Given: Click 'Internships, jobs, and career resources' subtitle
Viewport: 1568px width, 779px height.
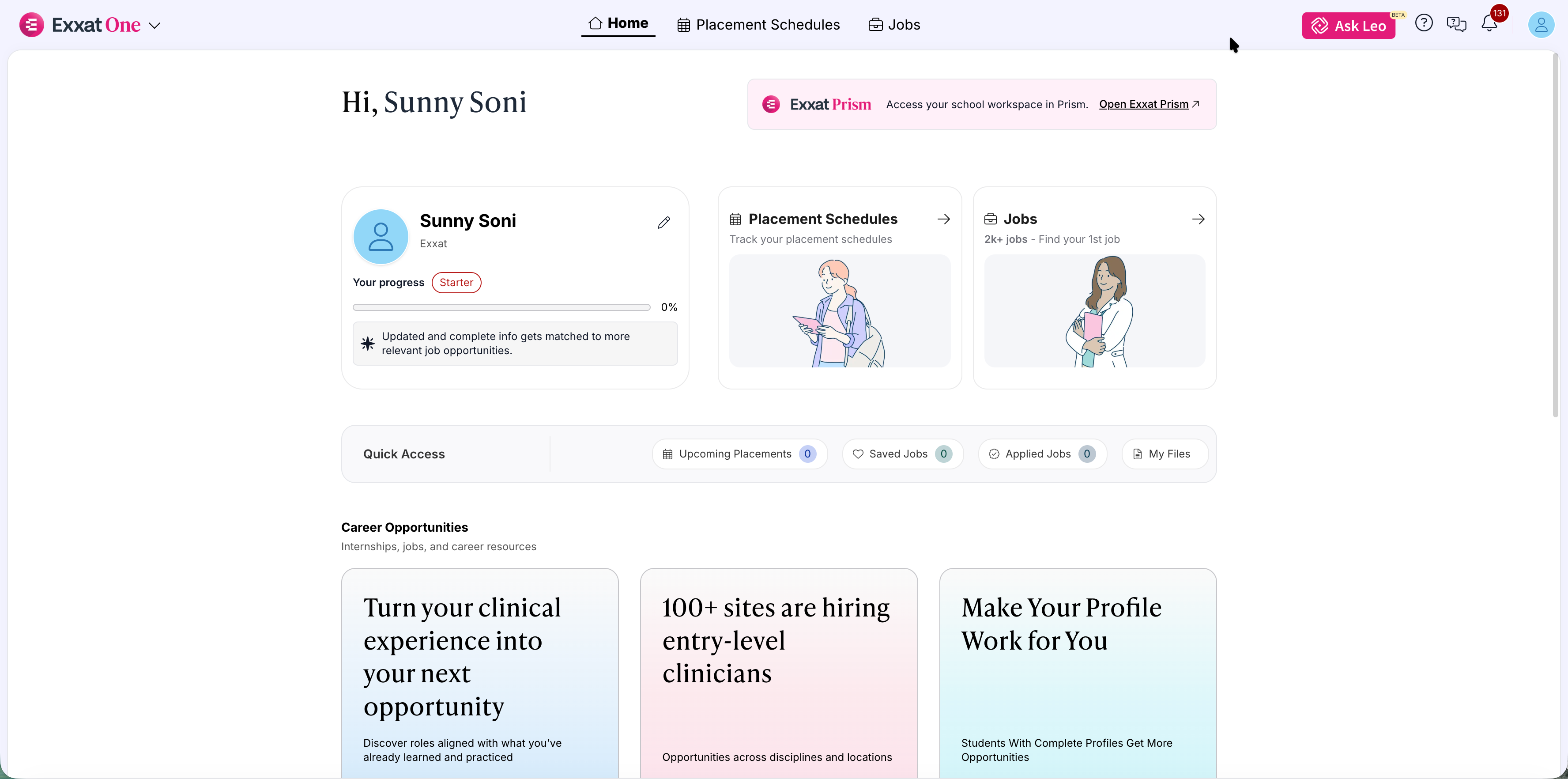Looking at the screenshot, I should point(439,547).
